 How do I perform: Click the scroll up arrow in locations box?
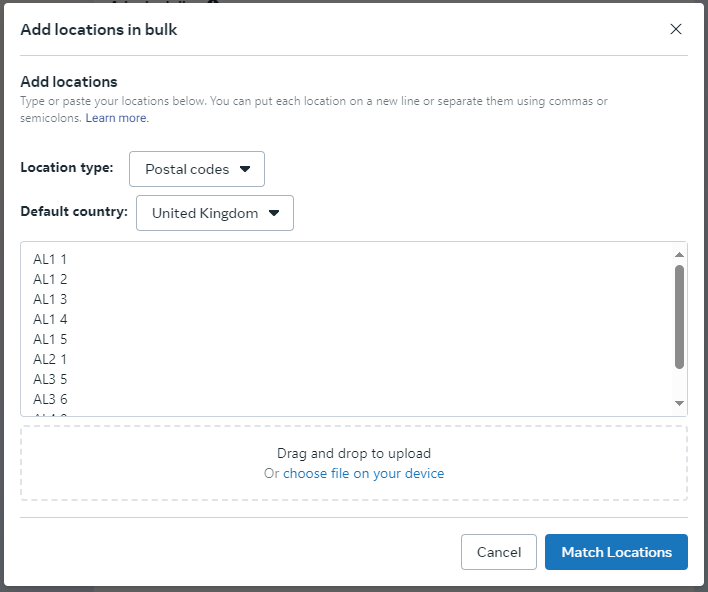(x=679, y=255)
